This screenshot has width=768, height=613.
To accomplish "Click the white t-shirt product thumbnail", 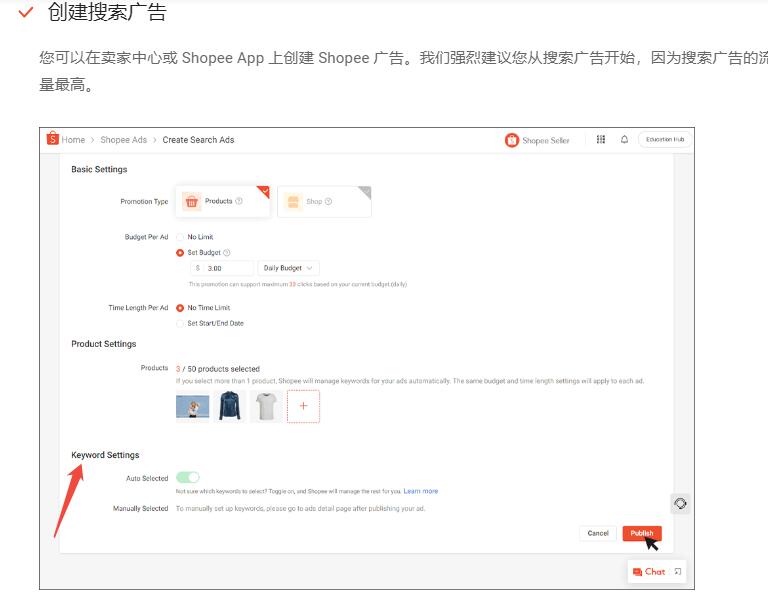I will pos(266,406).
